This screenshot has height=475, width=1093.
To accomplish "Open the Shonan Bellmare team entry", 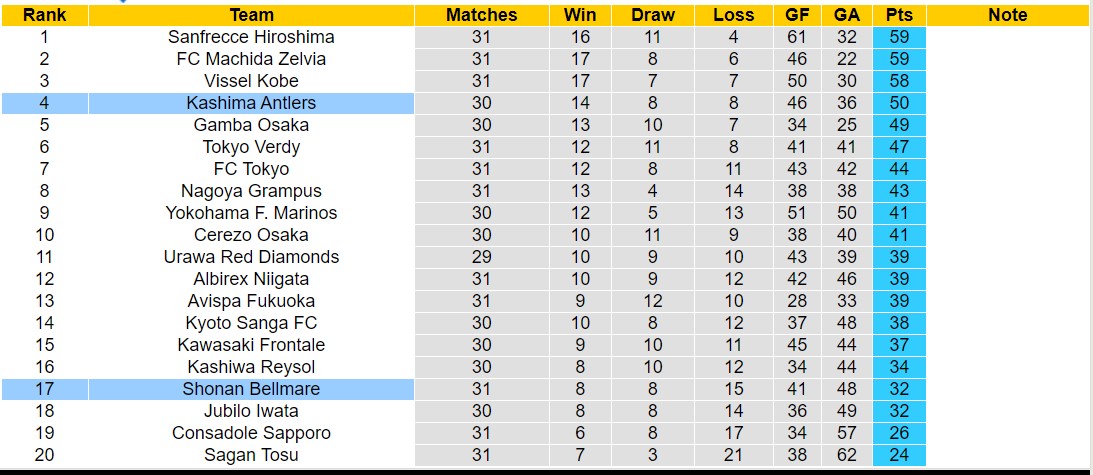I will click(251, 389).
